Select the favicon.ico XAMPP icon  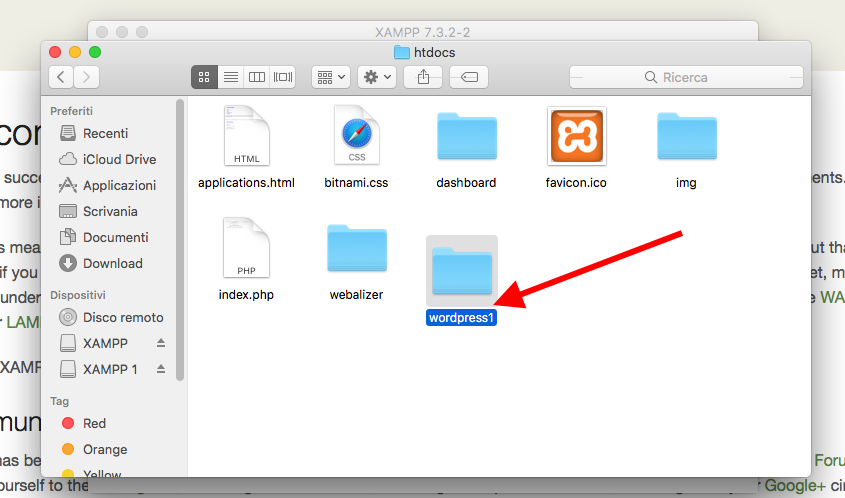pos(577,136)
